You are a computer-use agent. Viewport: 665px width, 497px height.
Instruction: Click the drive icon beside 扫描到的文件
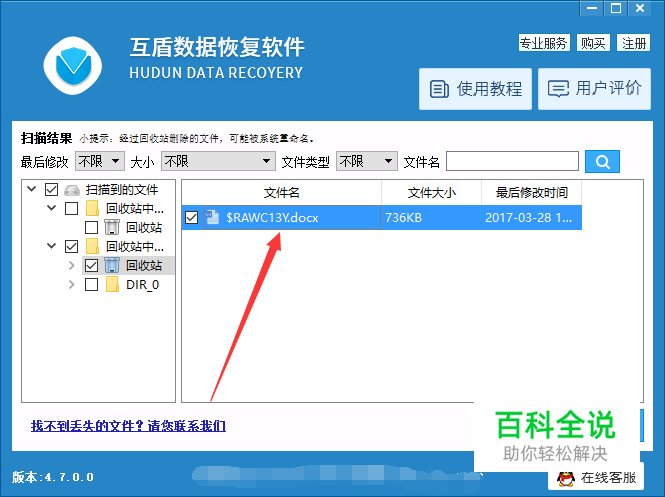[x=72, y=190]
